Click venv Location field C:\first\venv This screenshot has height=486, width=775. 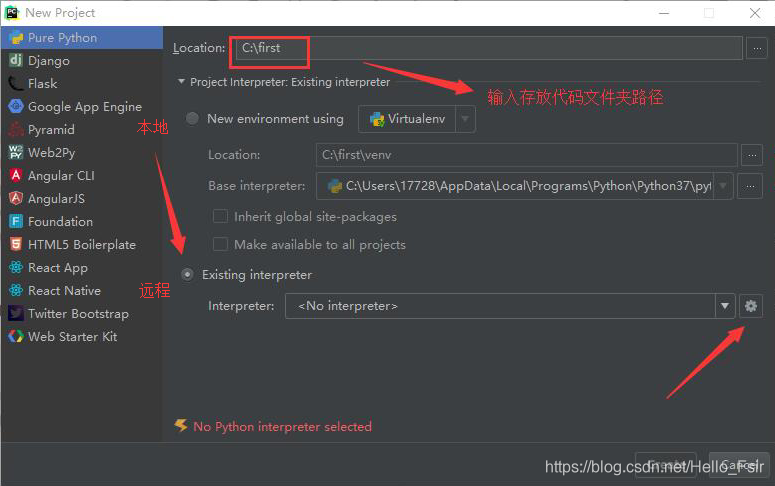[526, 155]
